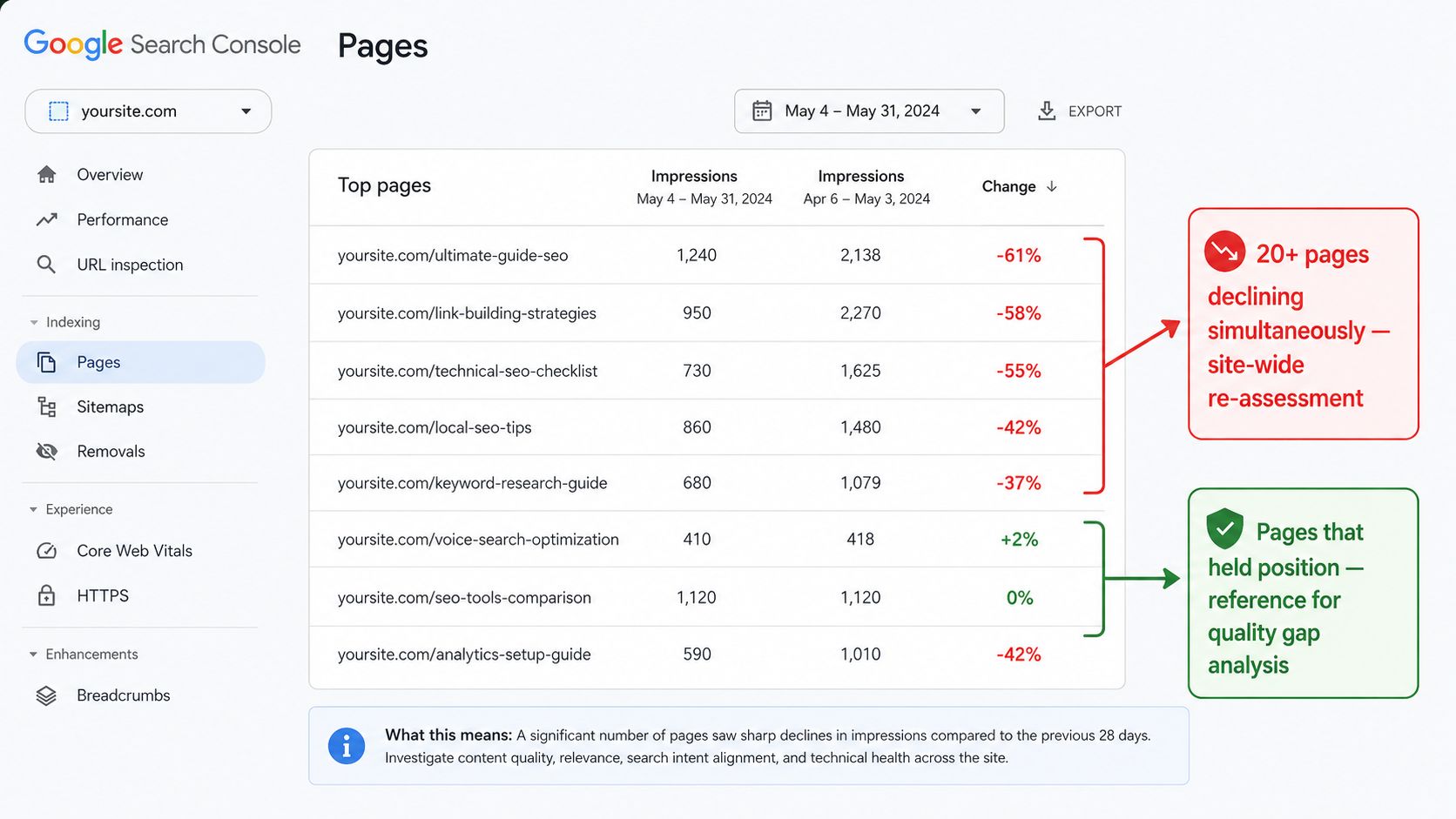This screenshot has height=819, width=1456.
Task: Click the 1,010 impressions cell
Action: point(860,655)
